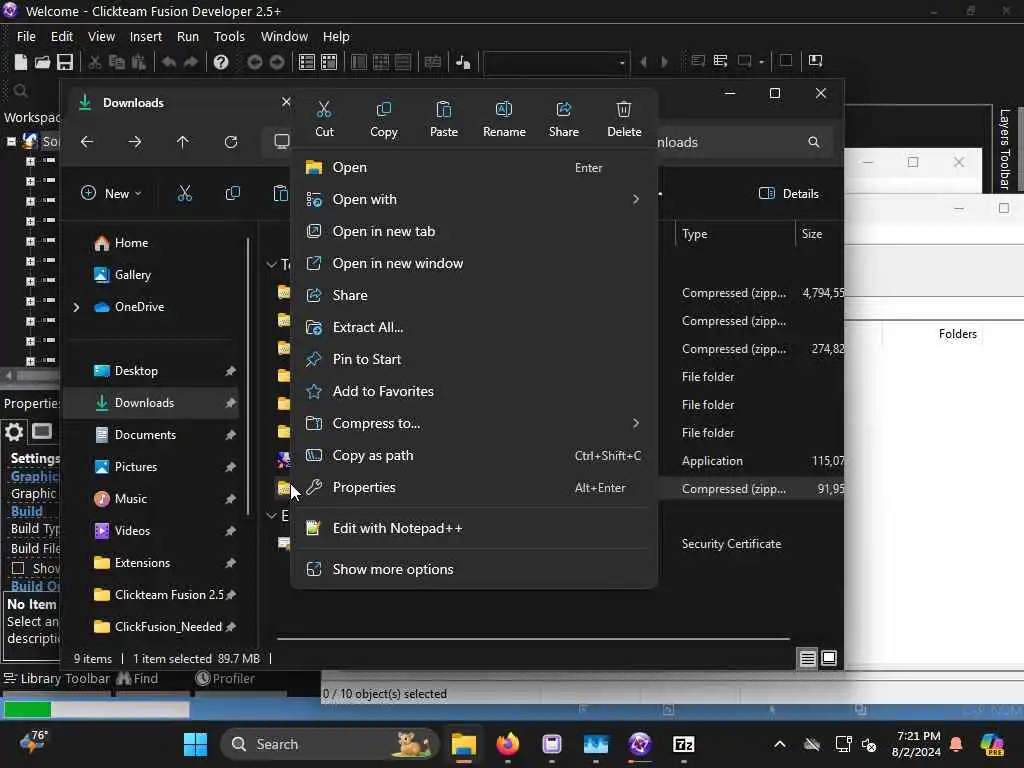Click Explorer forward arrow button

pos(135,142)
